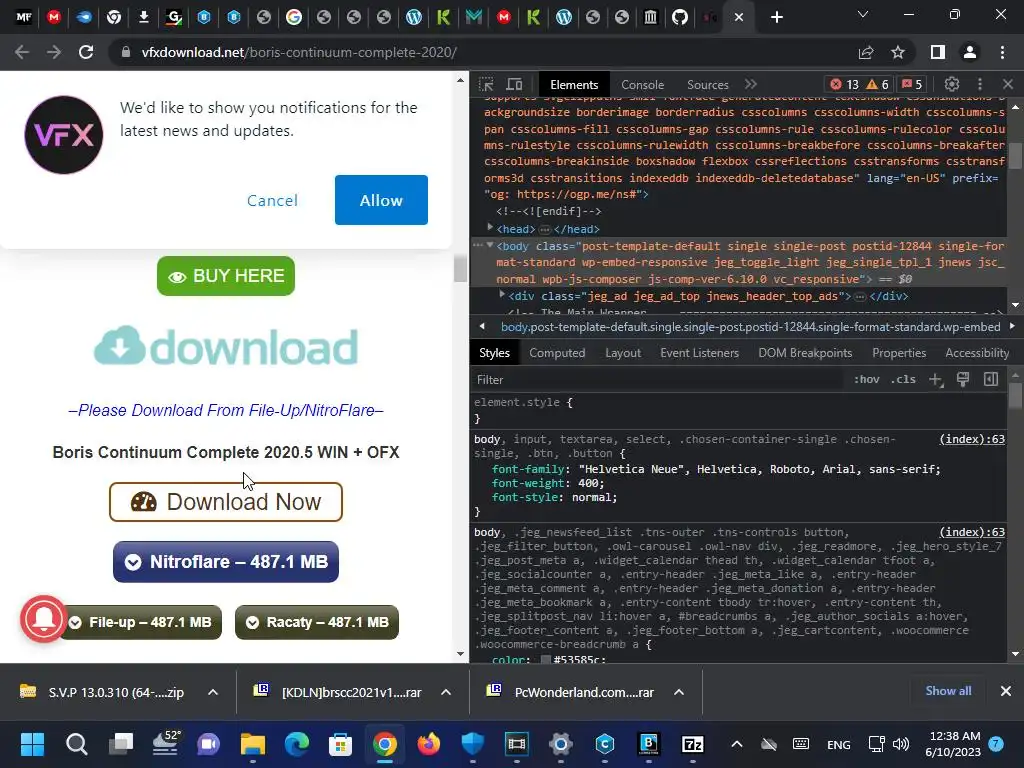The width and height of the screenshot is (1024, 768).
Task: Click Nitroflare – 487.1 MB link
Action: 226,562
